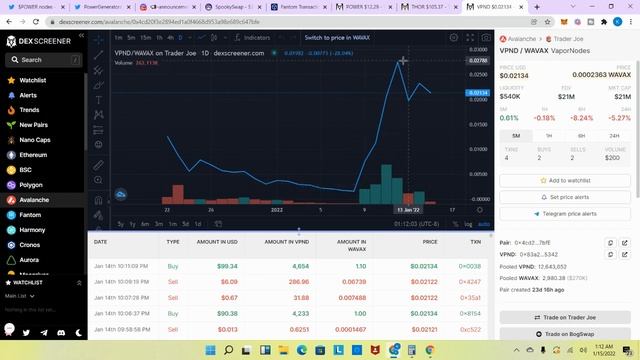This screenshot has width=640, height=360.
Task: Open price scale settings gear
Action: 480,210
